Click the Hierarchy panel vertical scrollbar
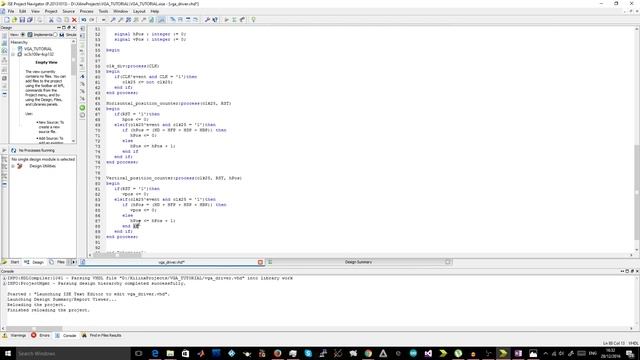 73,60
